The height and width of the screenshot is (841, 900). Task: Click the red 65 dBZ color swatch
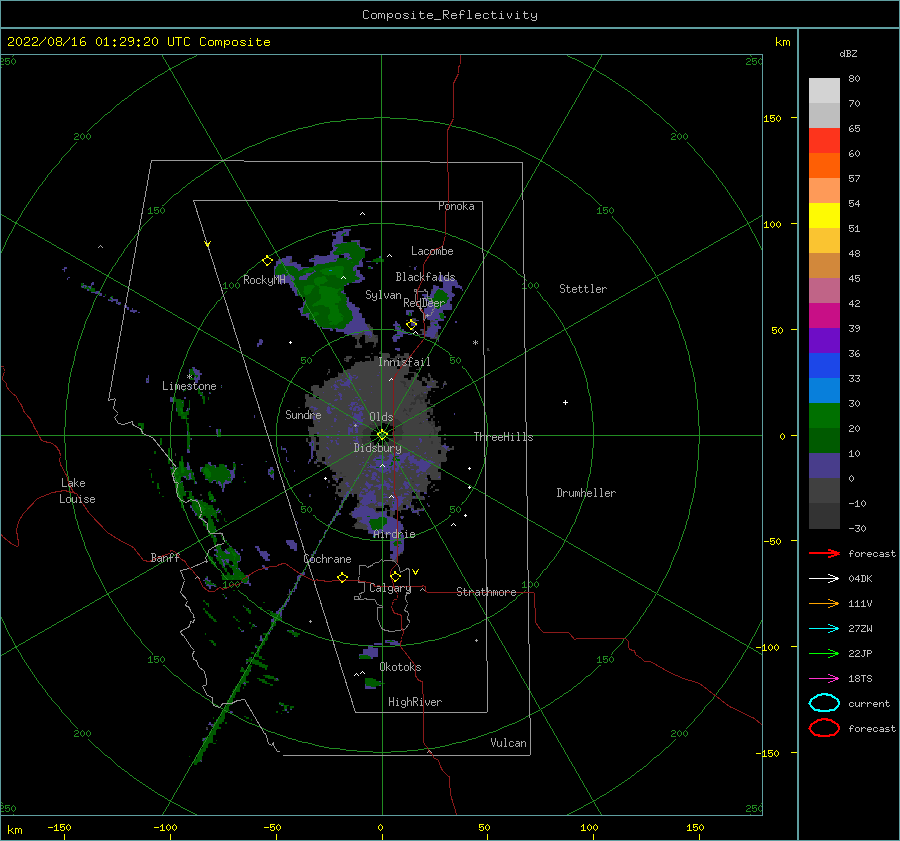824,140
